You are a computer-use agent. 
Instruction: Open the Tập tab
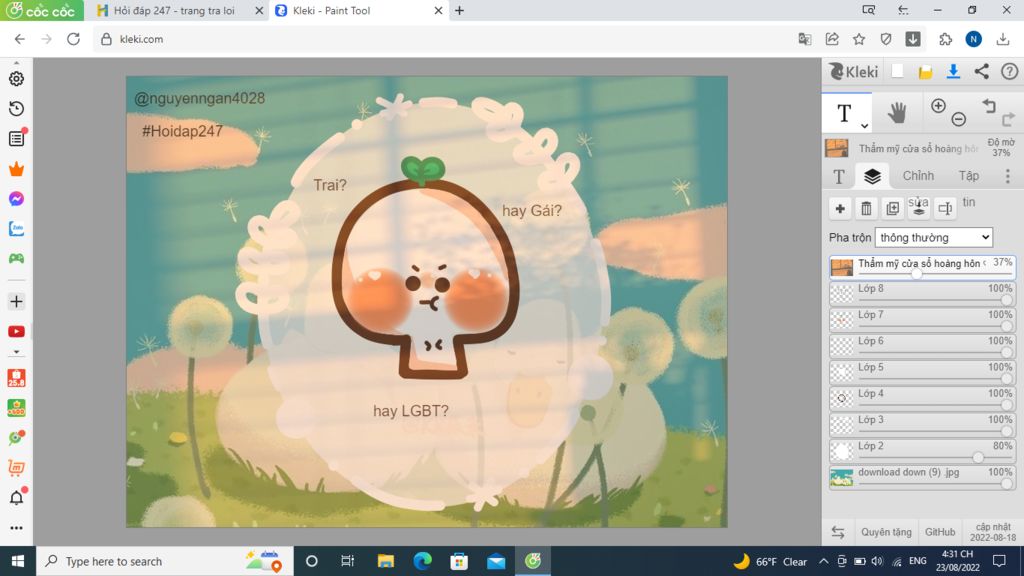point(968,176)
